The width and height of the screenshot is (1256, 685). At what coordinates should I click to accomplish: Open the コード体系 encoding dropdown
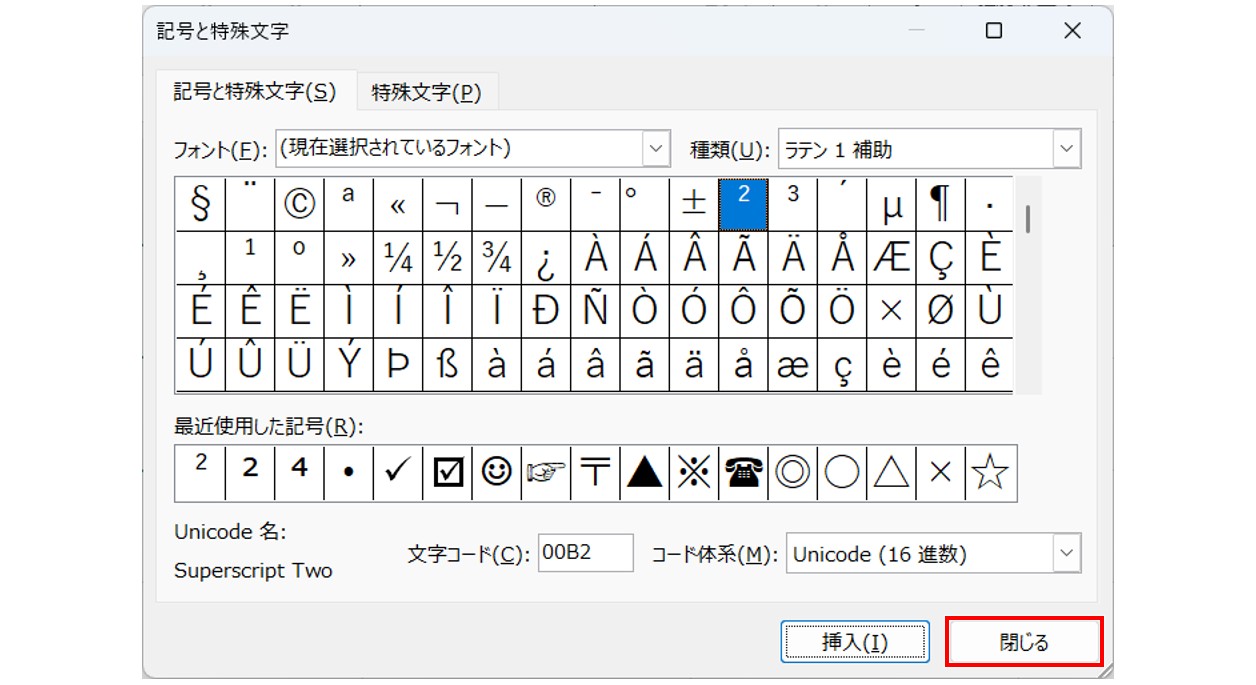pyautogui.click(x=1067, y=553)
